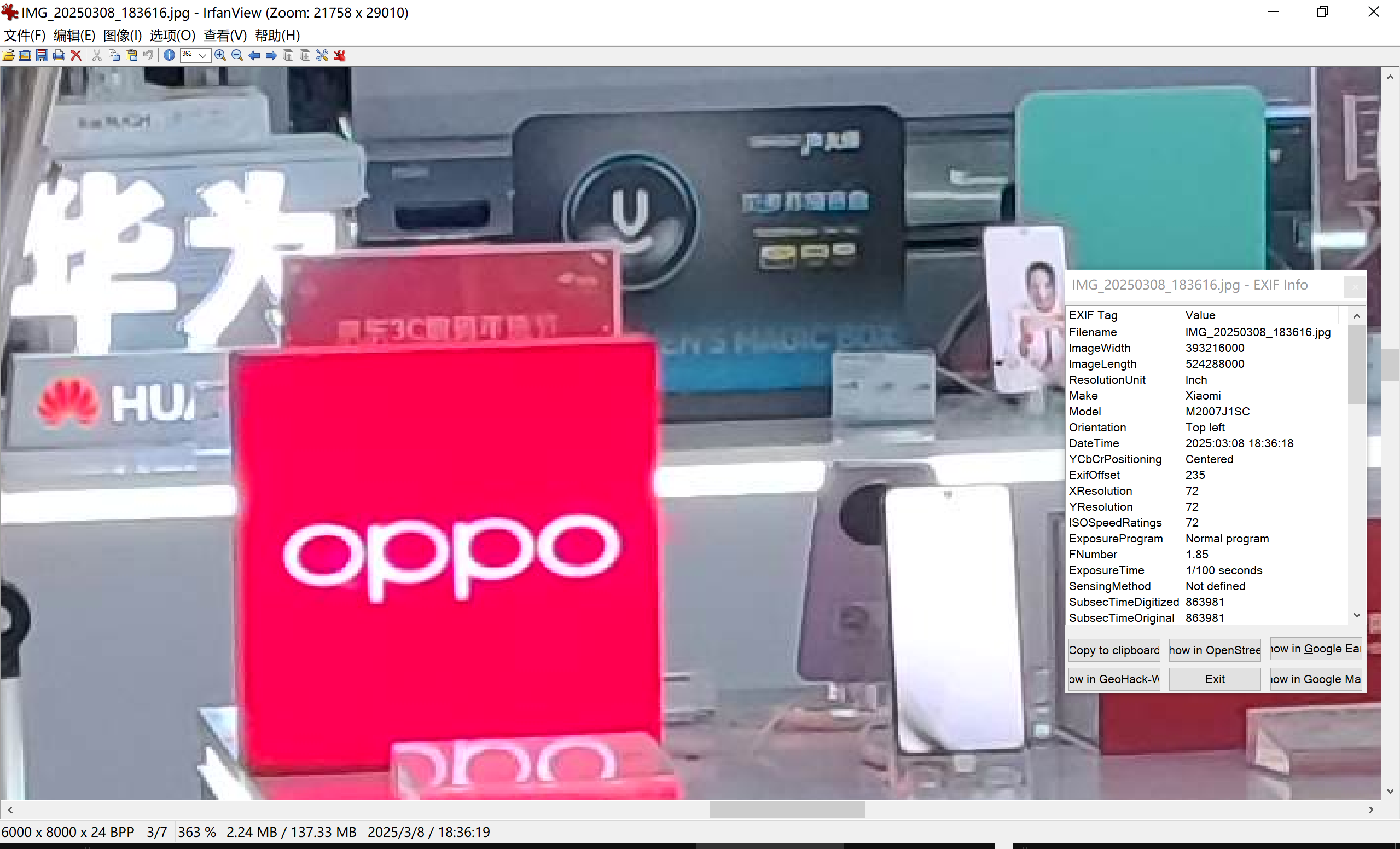
Task: Go to next image with right arrow
Action: tap(271, 55)
